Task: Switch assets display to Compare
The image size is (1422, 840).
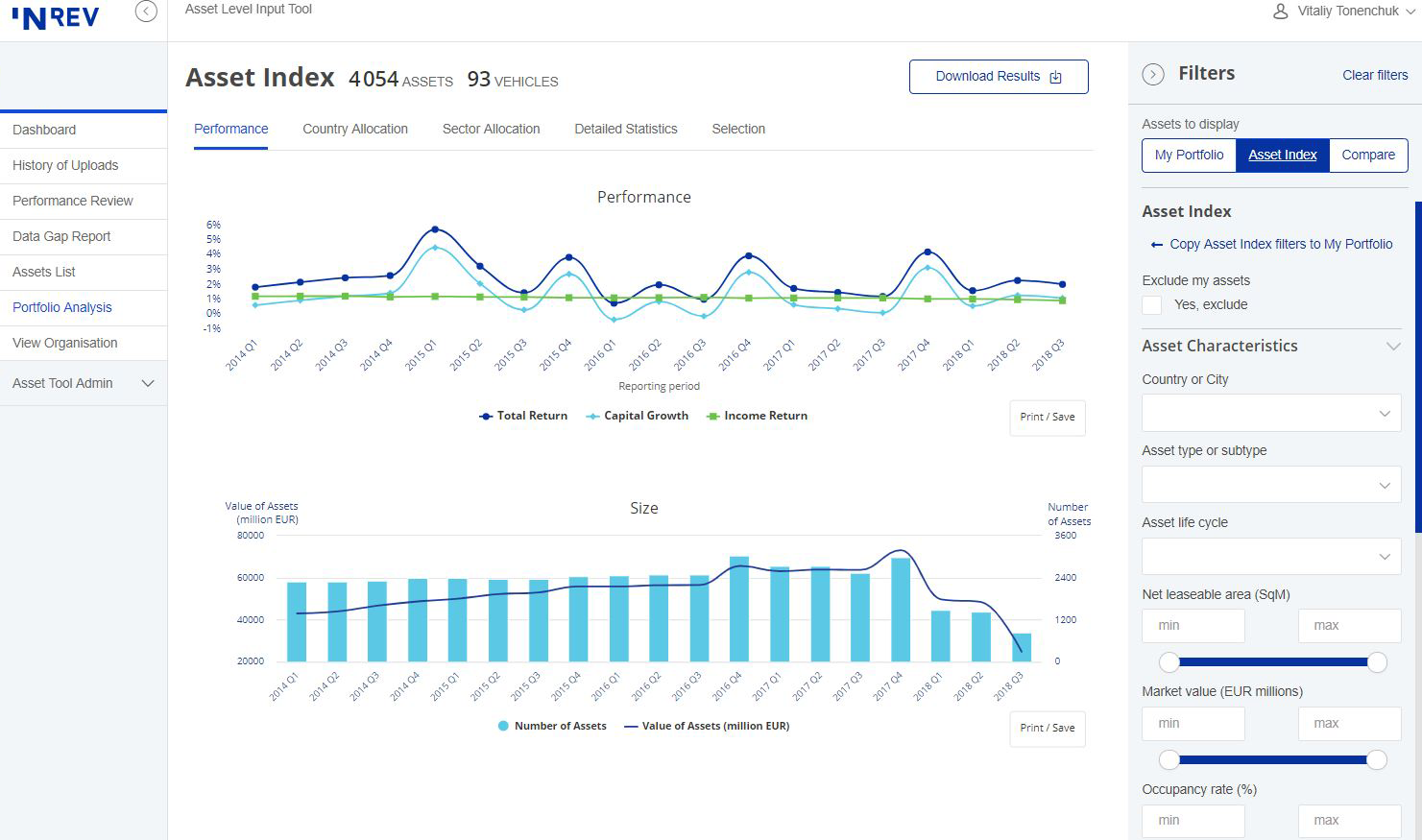Action: [x=1367, y=155]
